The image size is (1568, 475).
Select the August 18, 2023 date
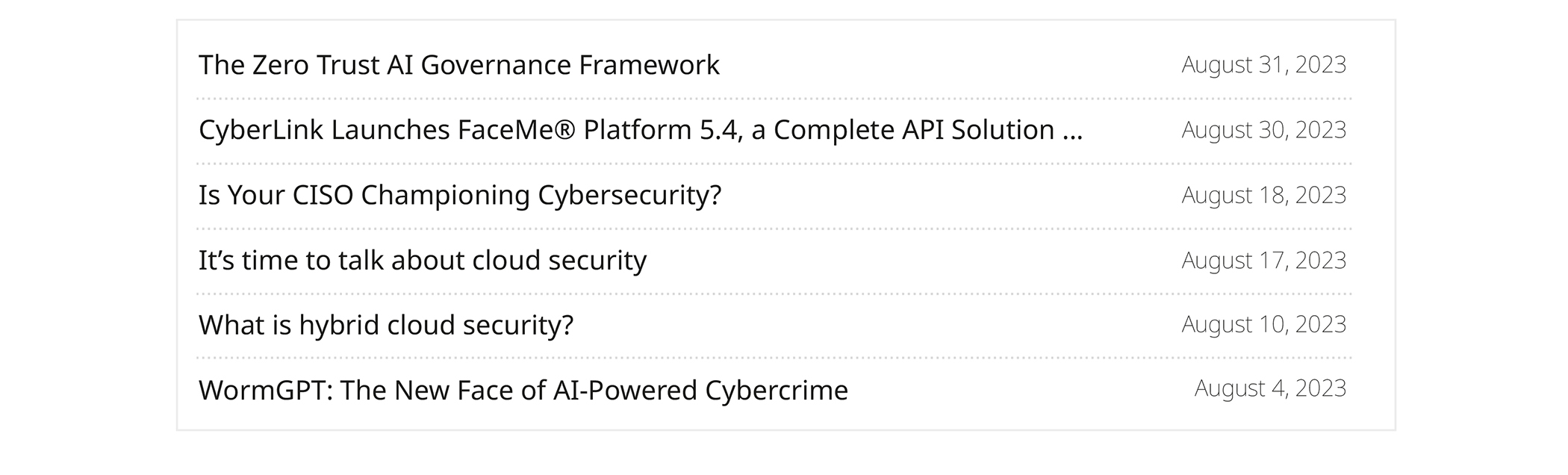1263,195
